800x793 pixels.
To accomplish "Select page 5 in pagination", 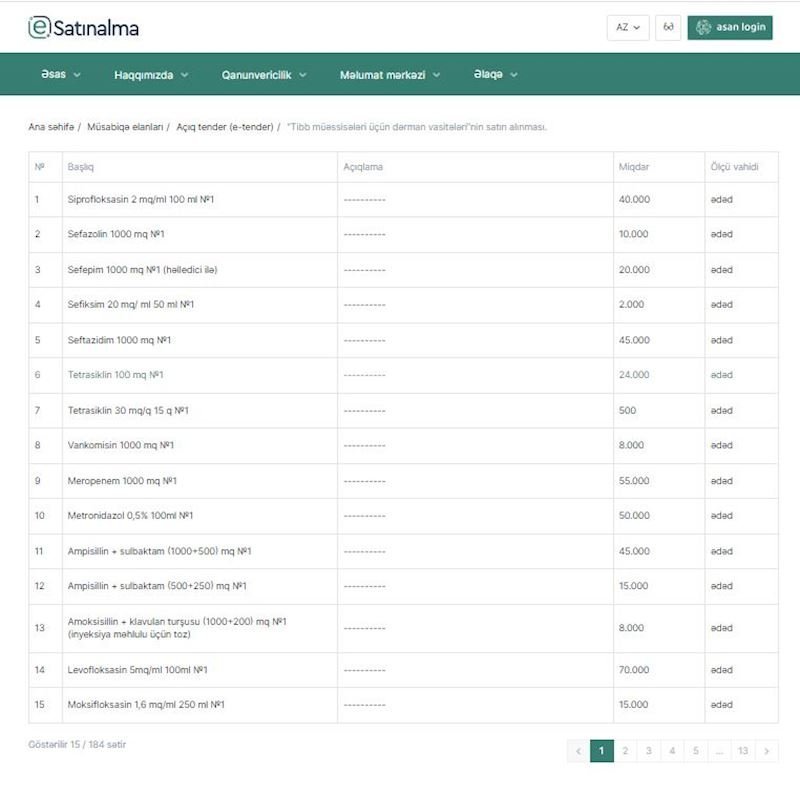I will pyautogui.click(x=695, y=751).
